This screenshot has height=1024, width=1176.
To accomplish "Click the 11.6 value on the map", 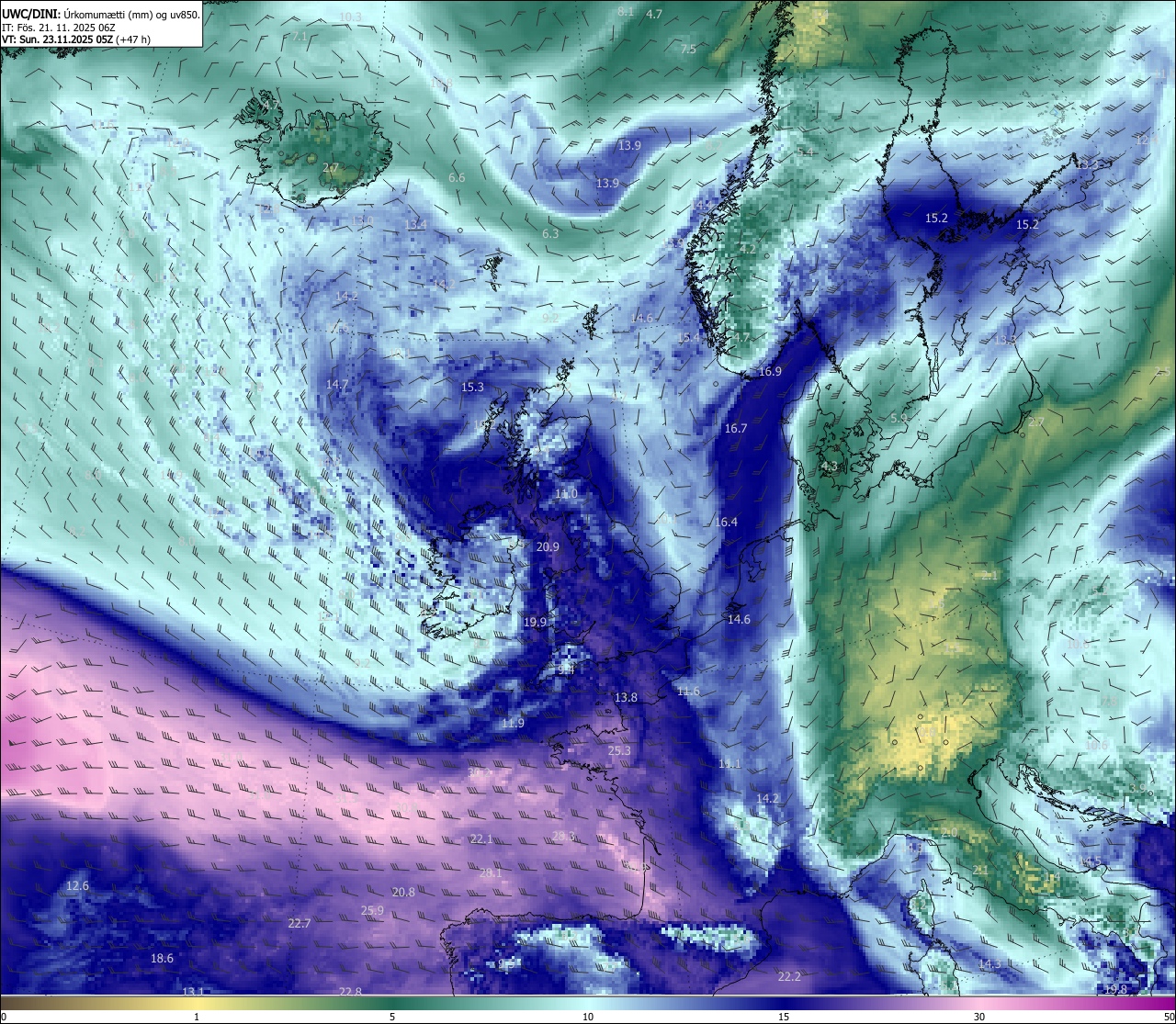I will [x=688, y=691].
